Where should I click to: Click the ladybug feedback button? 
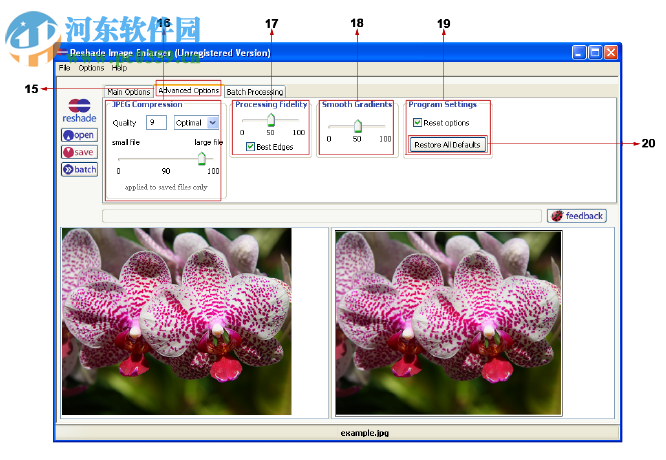point(577,216)
